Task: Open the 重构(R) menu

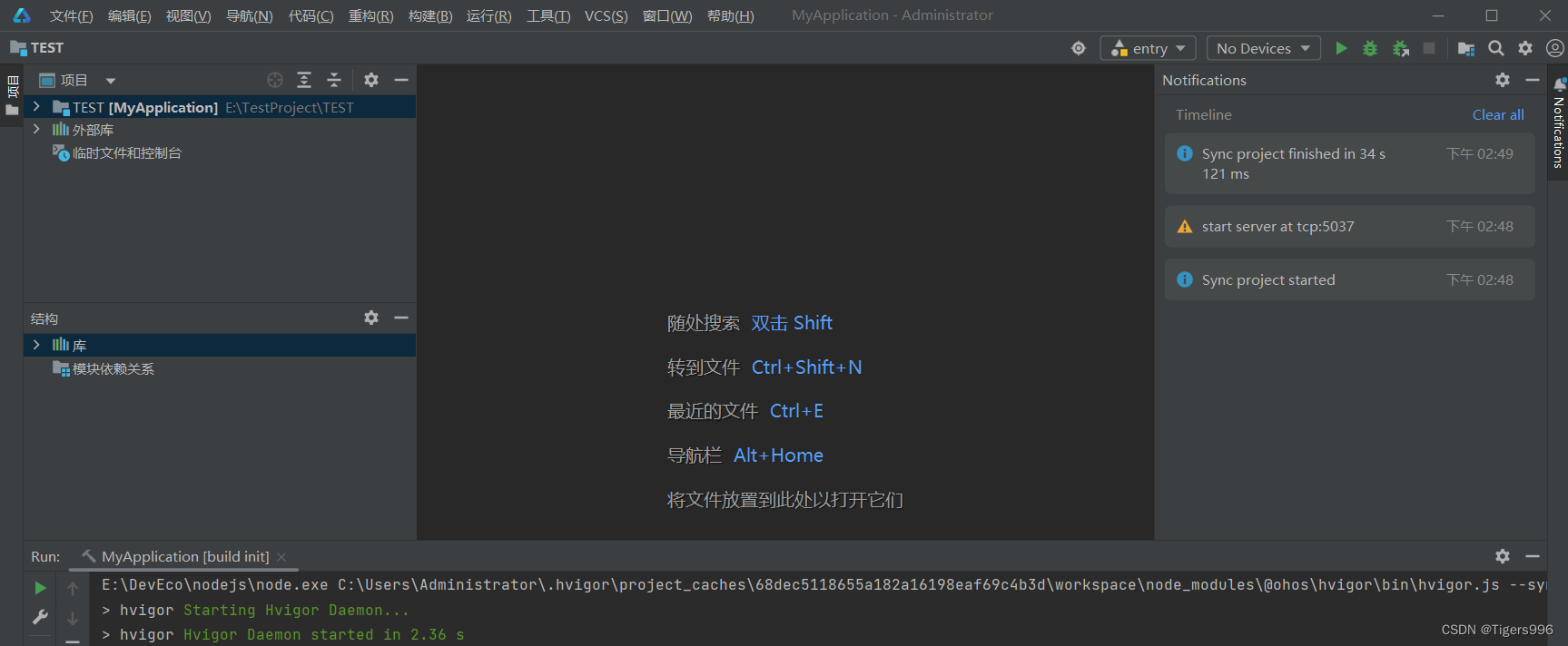Action: pyautogui.click(x=371, y=15)
